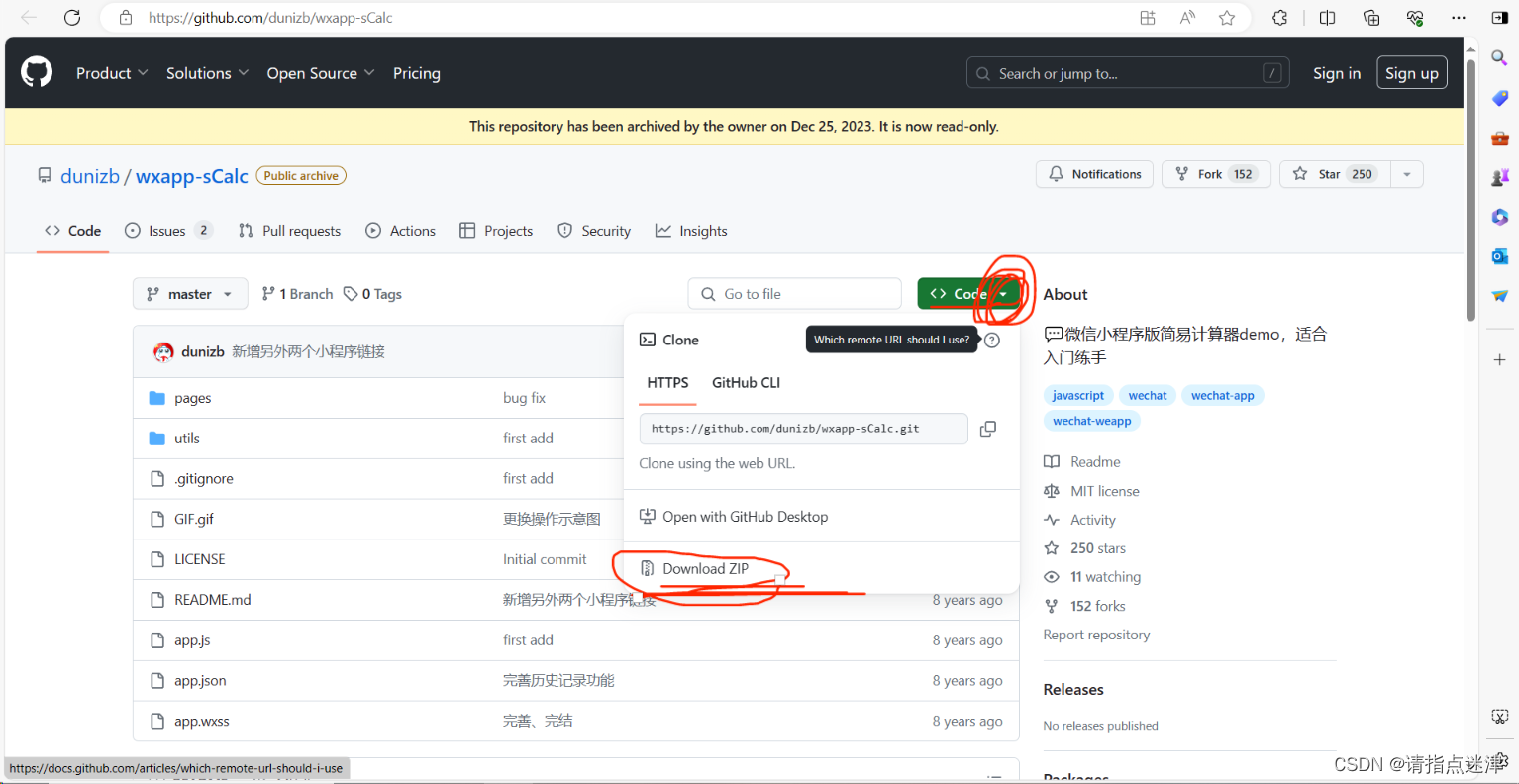
Task: Open 1 Branch link
Action: (297, 294)
